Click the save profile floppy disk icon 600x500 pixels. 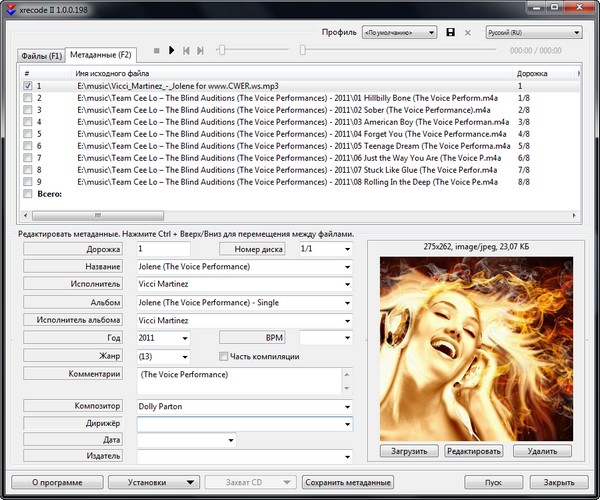[451, 33]
